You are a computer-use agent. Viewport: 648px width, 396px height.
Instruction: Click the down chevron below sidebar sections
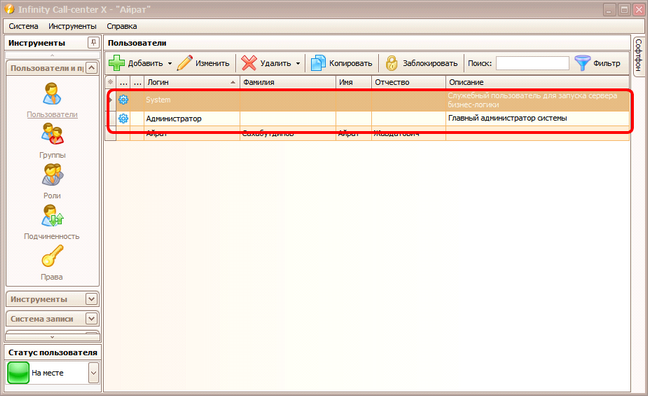(x=52, y=337)
